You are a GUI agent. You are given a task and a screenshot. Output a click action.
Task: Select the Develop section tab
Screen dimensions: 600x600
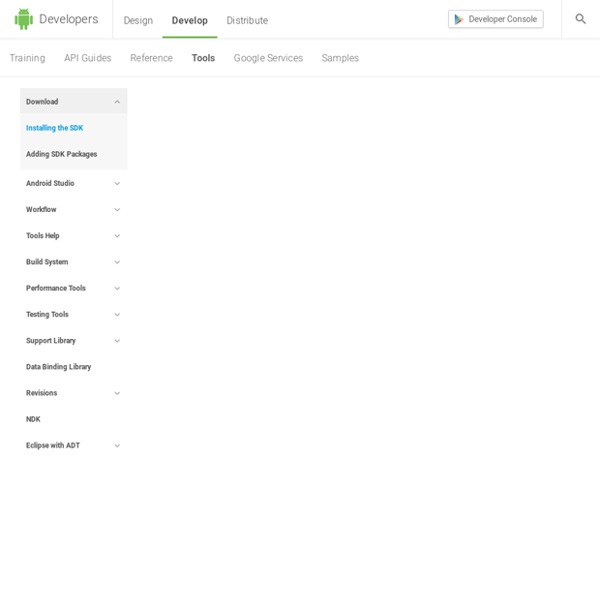pyautogui.click(x=189, y=20)
